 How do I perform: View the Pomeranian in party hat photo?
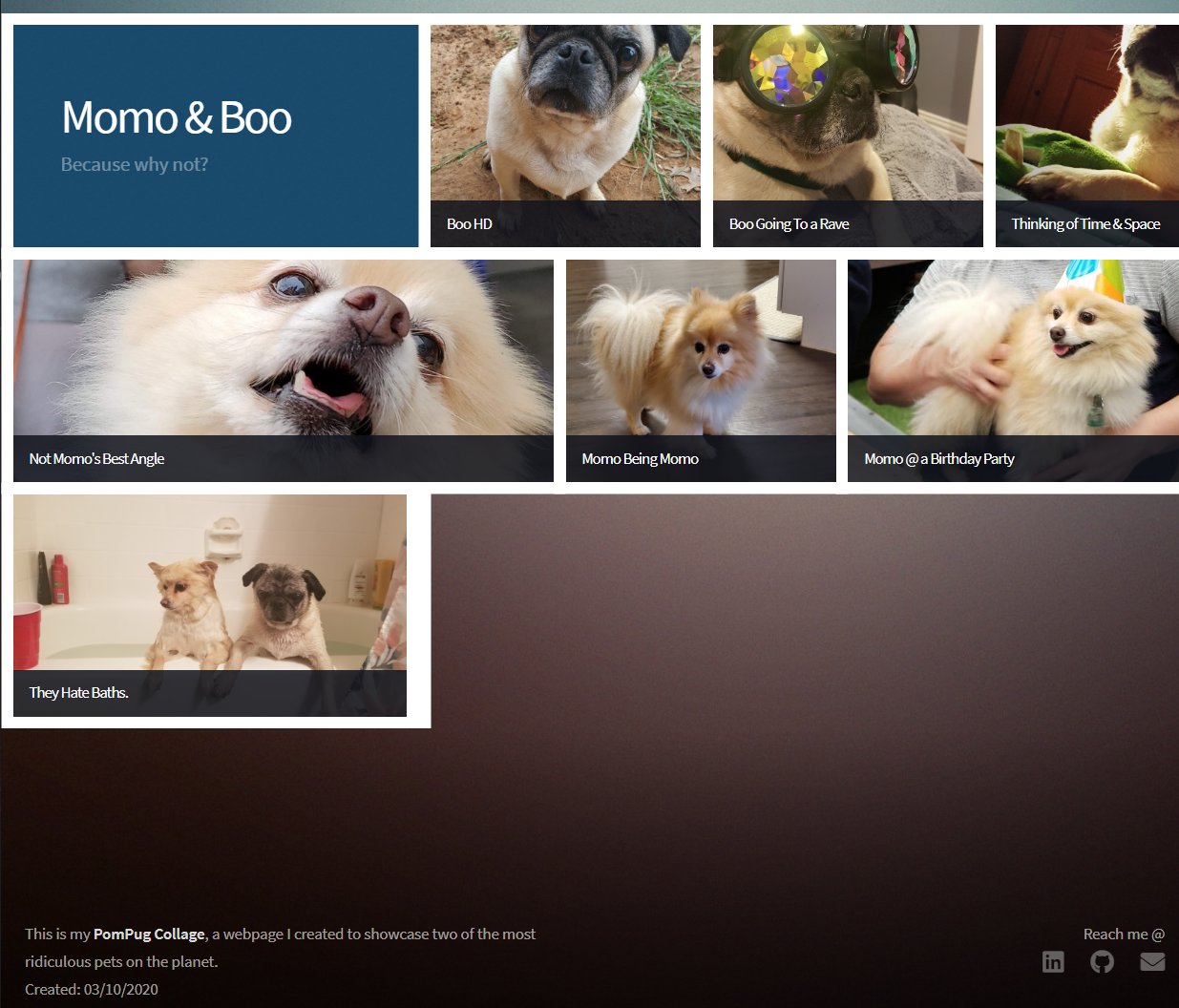tap(1013, 347)
